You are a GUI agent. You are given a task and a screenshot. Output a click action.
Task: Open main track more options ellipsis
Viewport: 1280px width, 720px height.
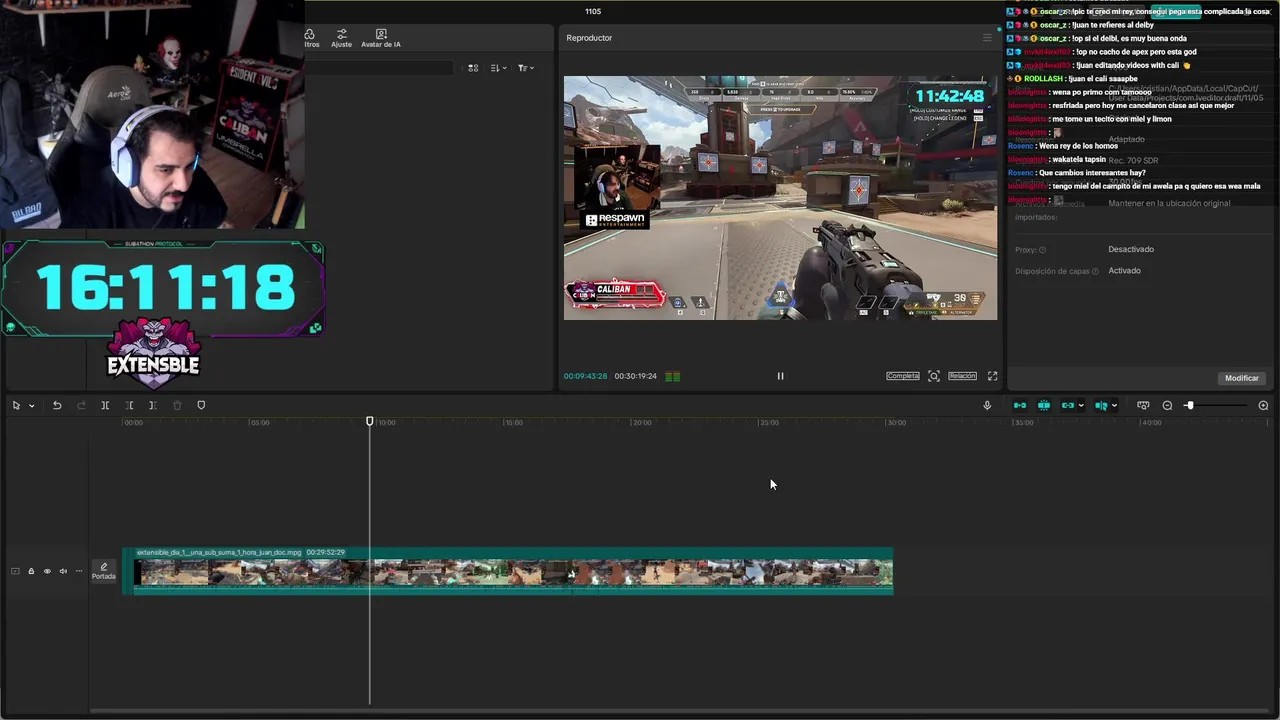79,571
